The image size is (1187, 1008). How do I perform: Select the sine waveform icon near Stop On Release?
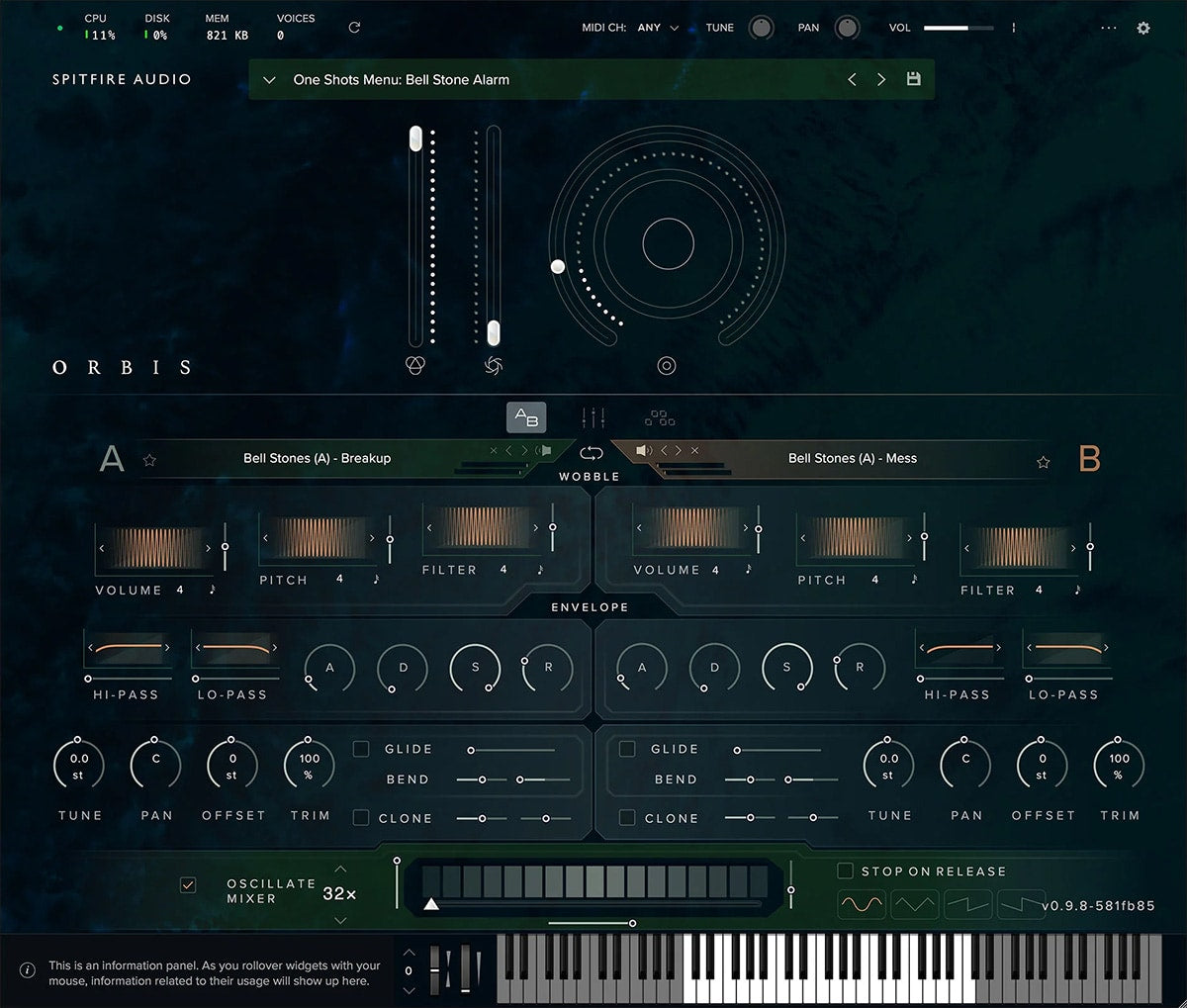coord(861,903)
